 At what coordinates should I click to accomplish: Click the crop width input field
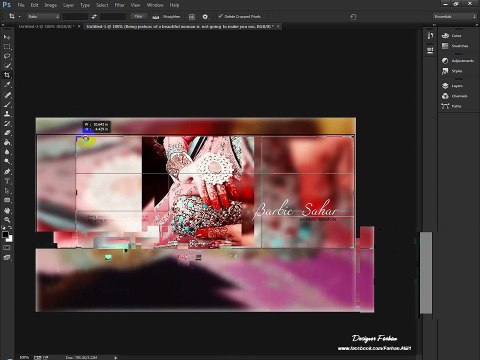tap(75, 16)
